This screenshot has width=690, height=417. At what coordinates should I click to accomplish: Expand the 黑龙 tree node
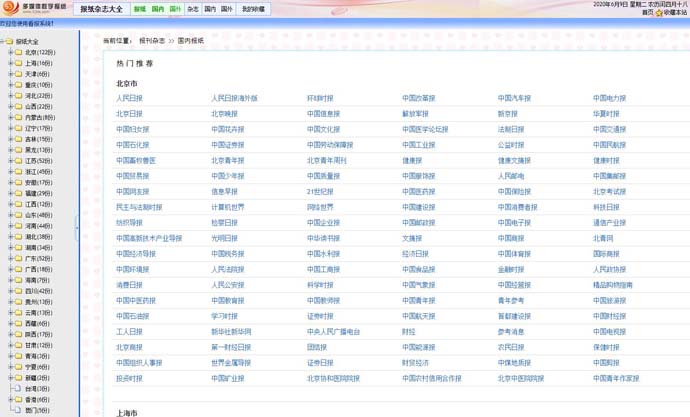11,150
